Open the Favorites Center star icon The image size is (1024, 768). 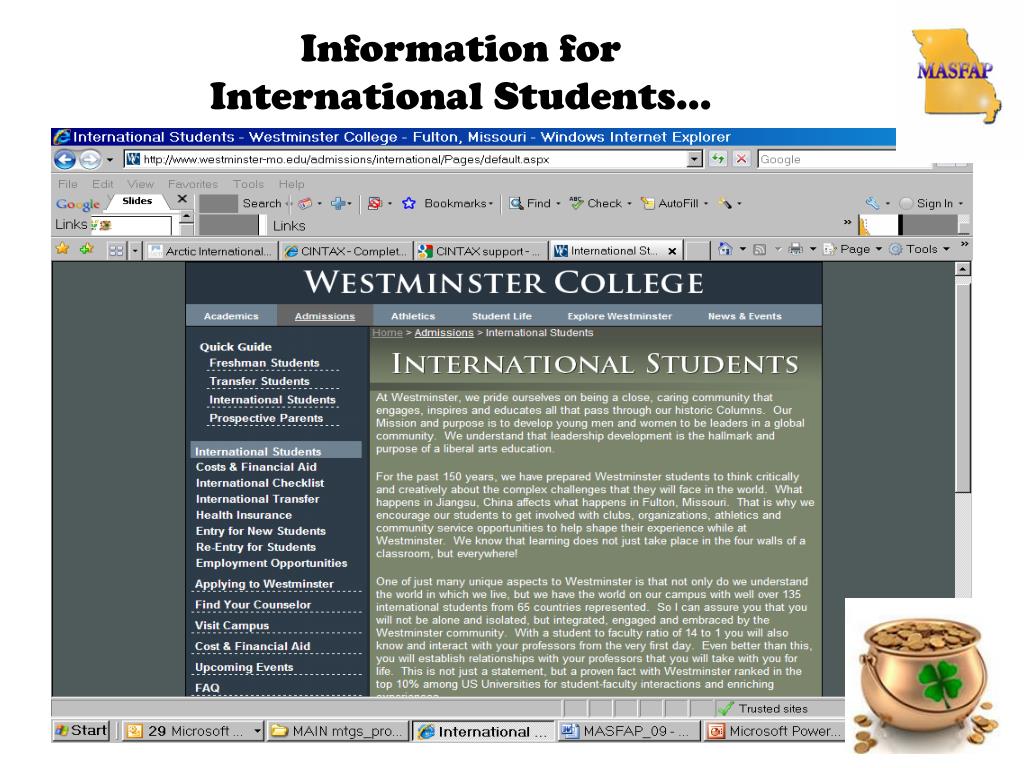tap(63, 249)
